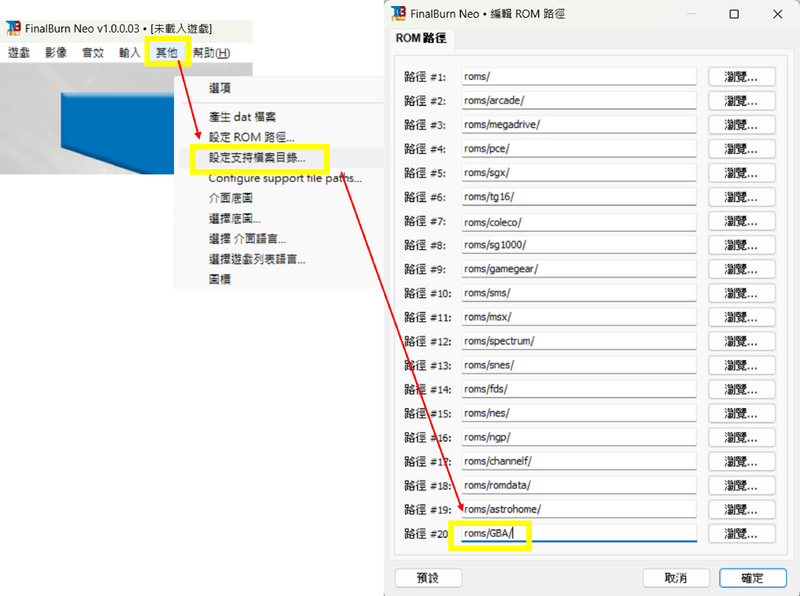Click path #7 field roms/coleco/
This screenshot has height=596, width=800.
pyautogui.click(x=579, y=222)
